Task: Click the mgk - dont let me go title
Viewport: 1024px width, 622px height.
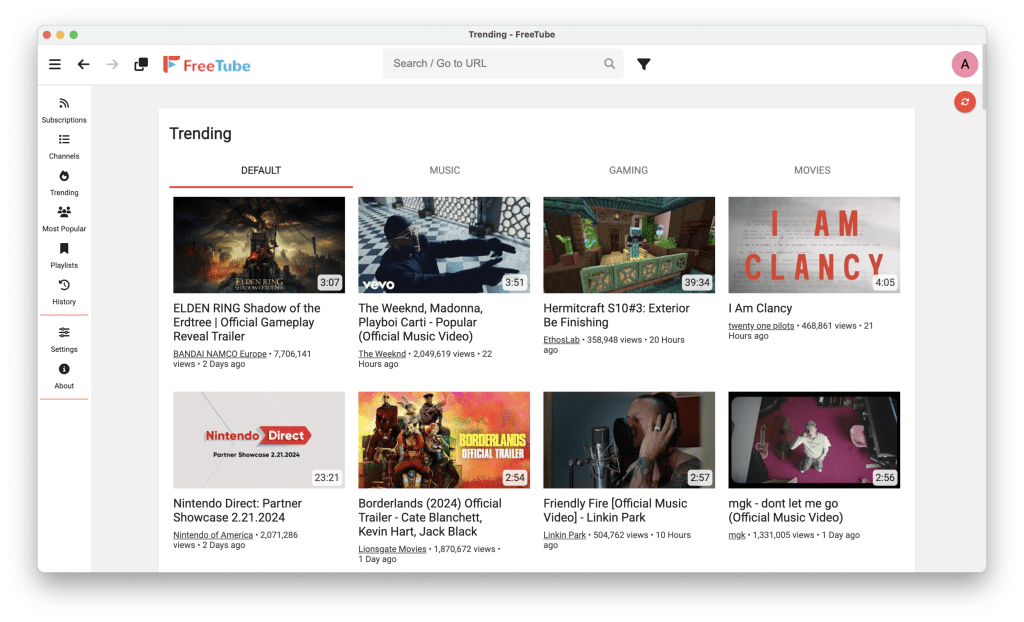Action: 786,510
